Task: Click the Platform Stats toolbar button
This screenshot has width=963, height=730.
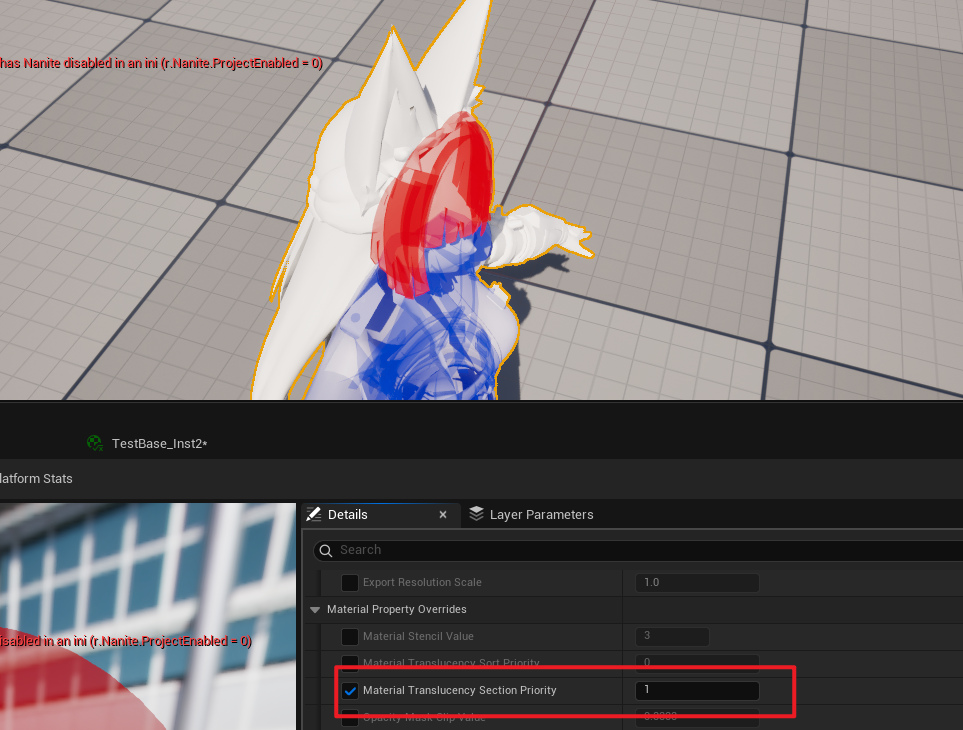Action: [x=36, y=479]
